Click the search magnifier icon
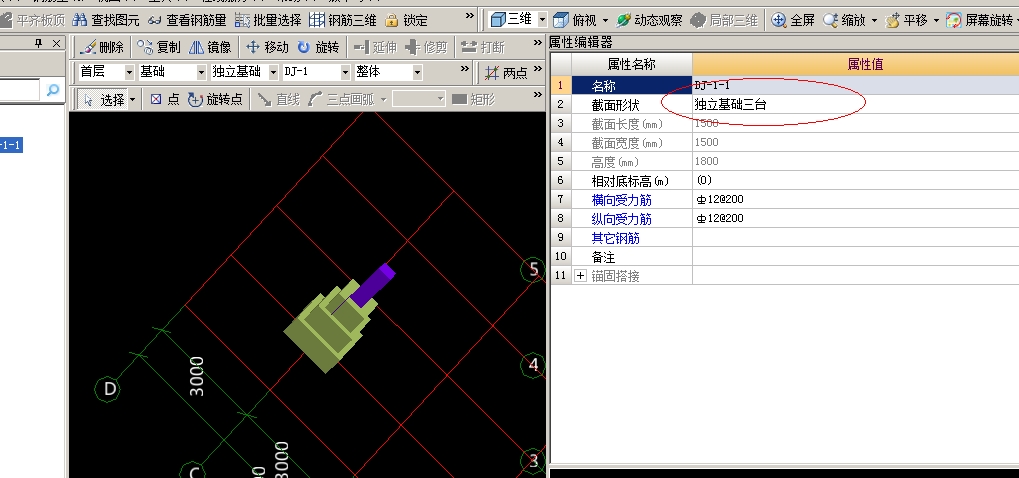 click(x=53, y=90)
